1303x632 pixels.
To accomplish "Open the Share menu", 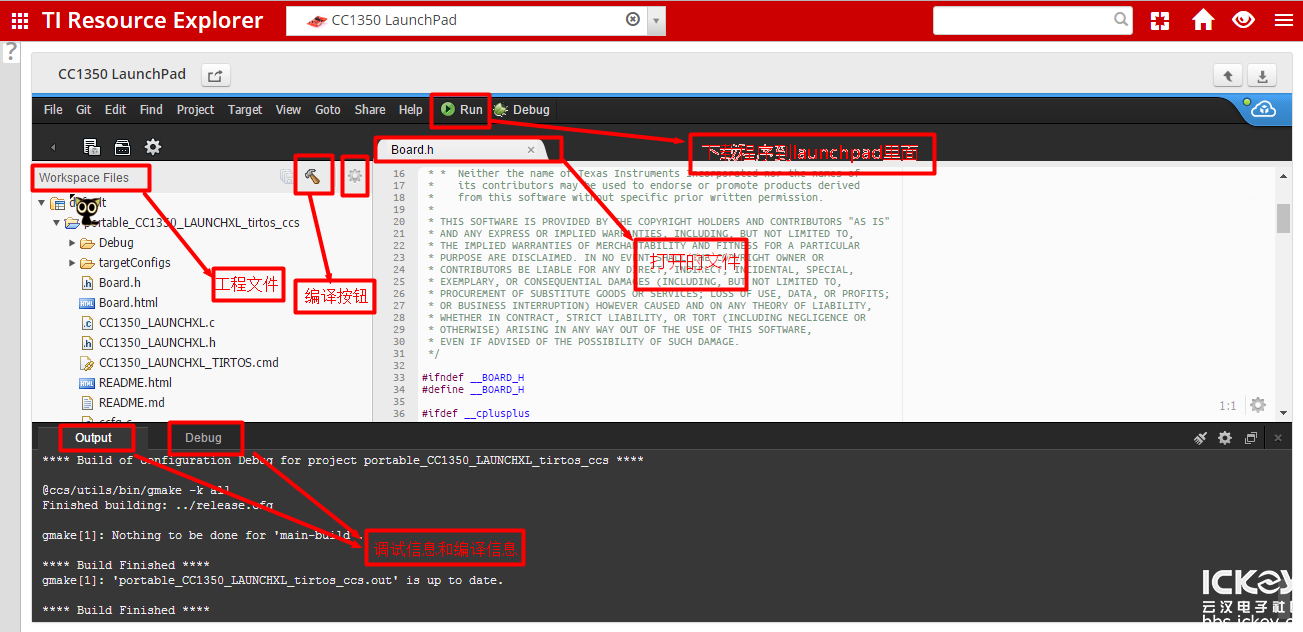I will coord(370,110).
